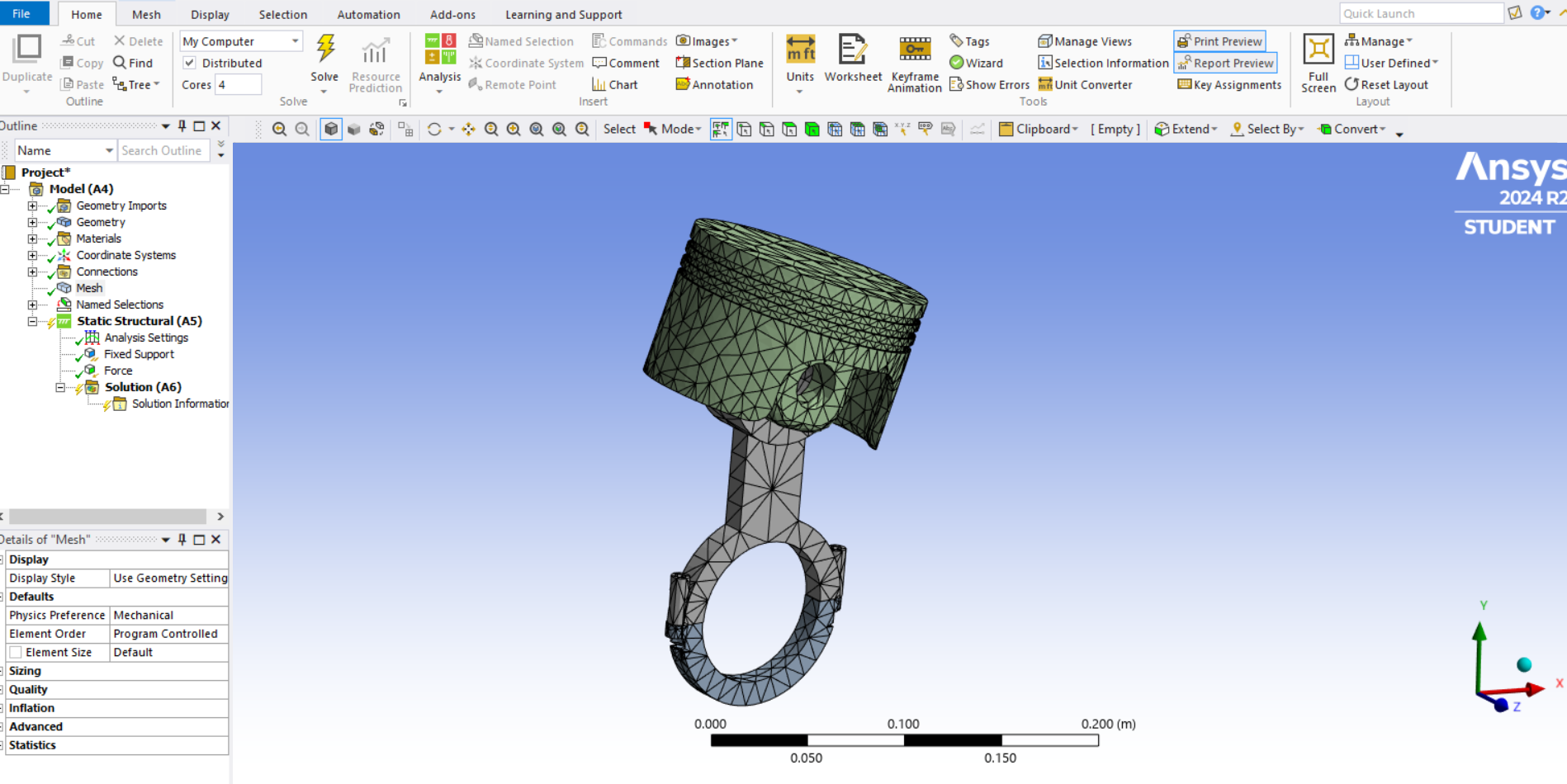The image size is (1567, 784).
Task: Toggle pin on the Details of Mesh panel
Action: [x=182, y=540]
